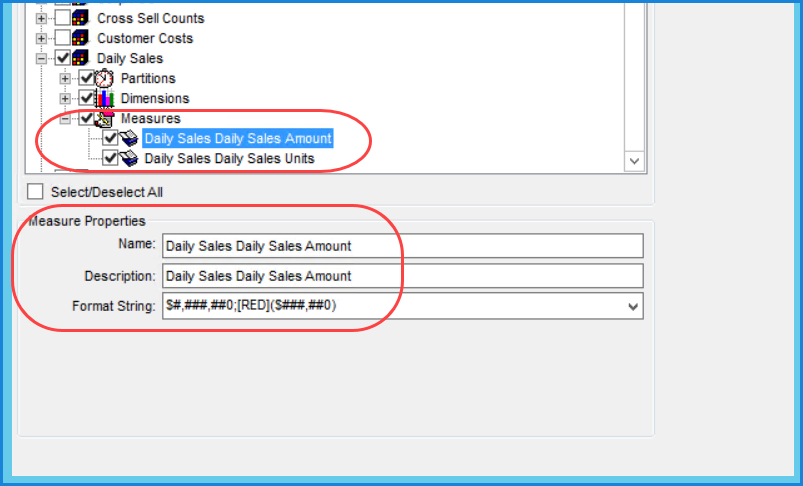Viewport: 803px width, 486px height.
Task: Click the Dimensions bar chart icon
Action: click(106, 98)
